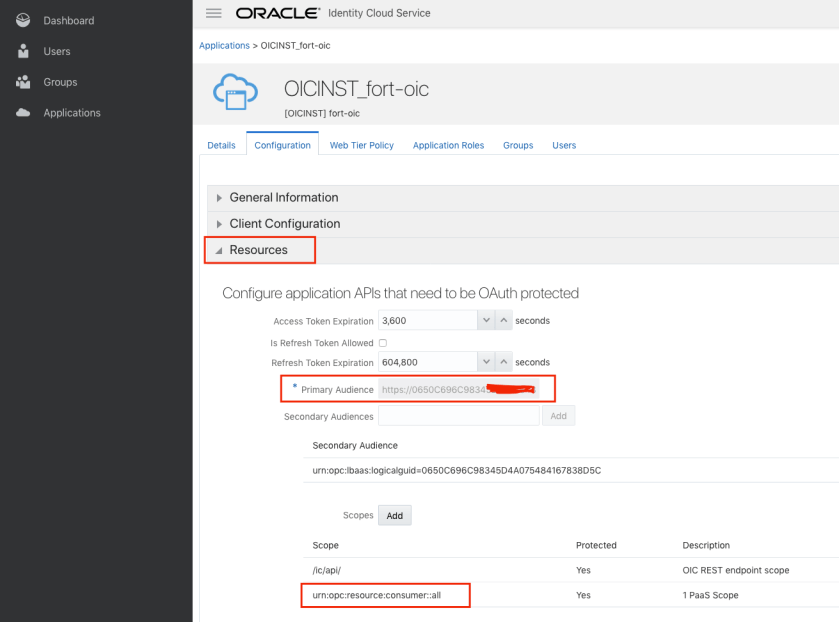Switch to the Application Roles tab
This screenshot has width=839, height=622.
click(x=448, y=145)
